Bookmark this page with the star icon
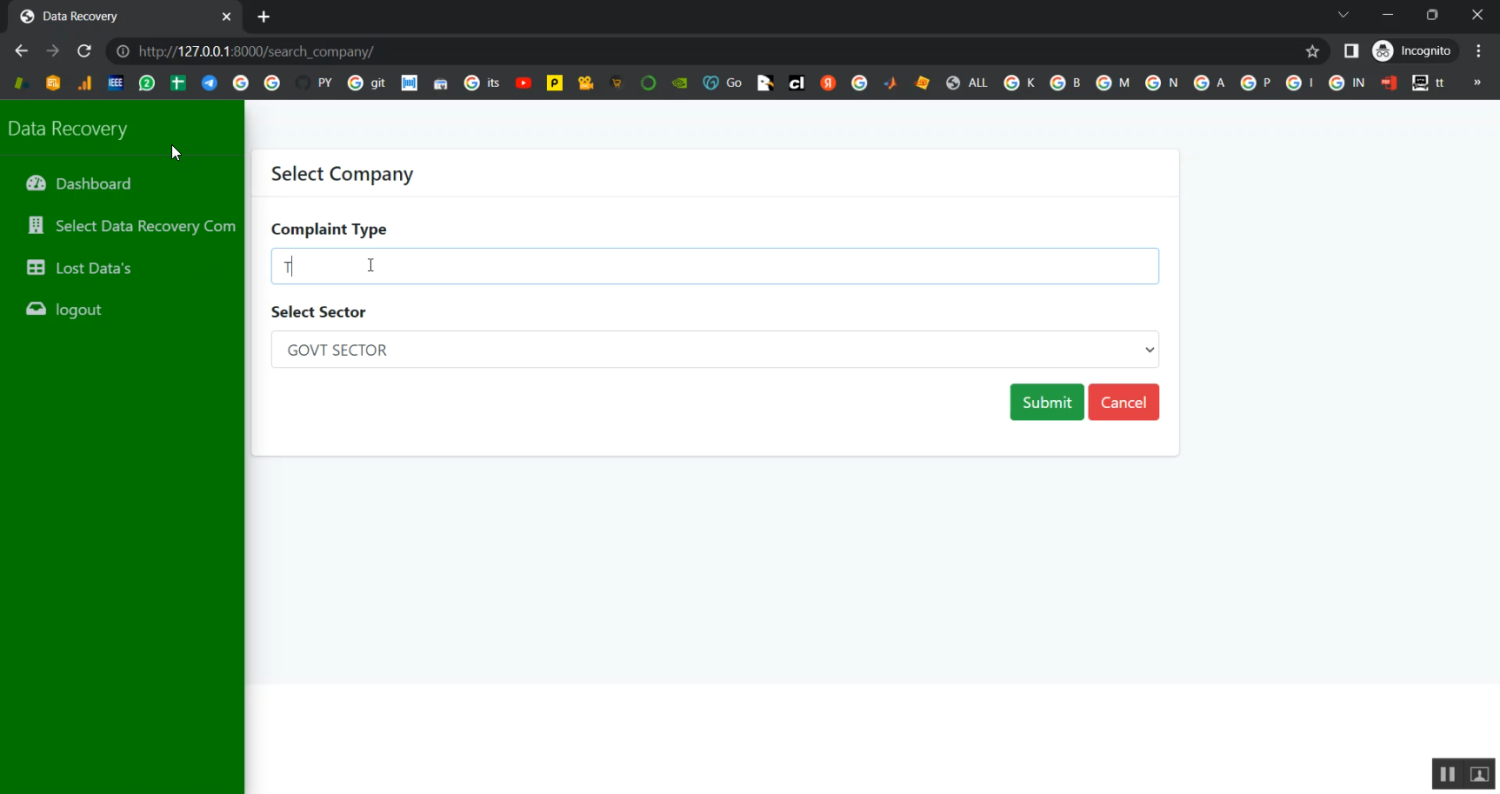The height and width of the screenshot is (794, 1500). [x=1312, y=51]
